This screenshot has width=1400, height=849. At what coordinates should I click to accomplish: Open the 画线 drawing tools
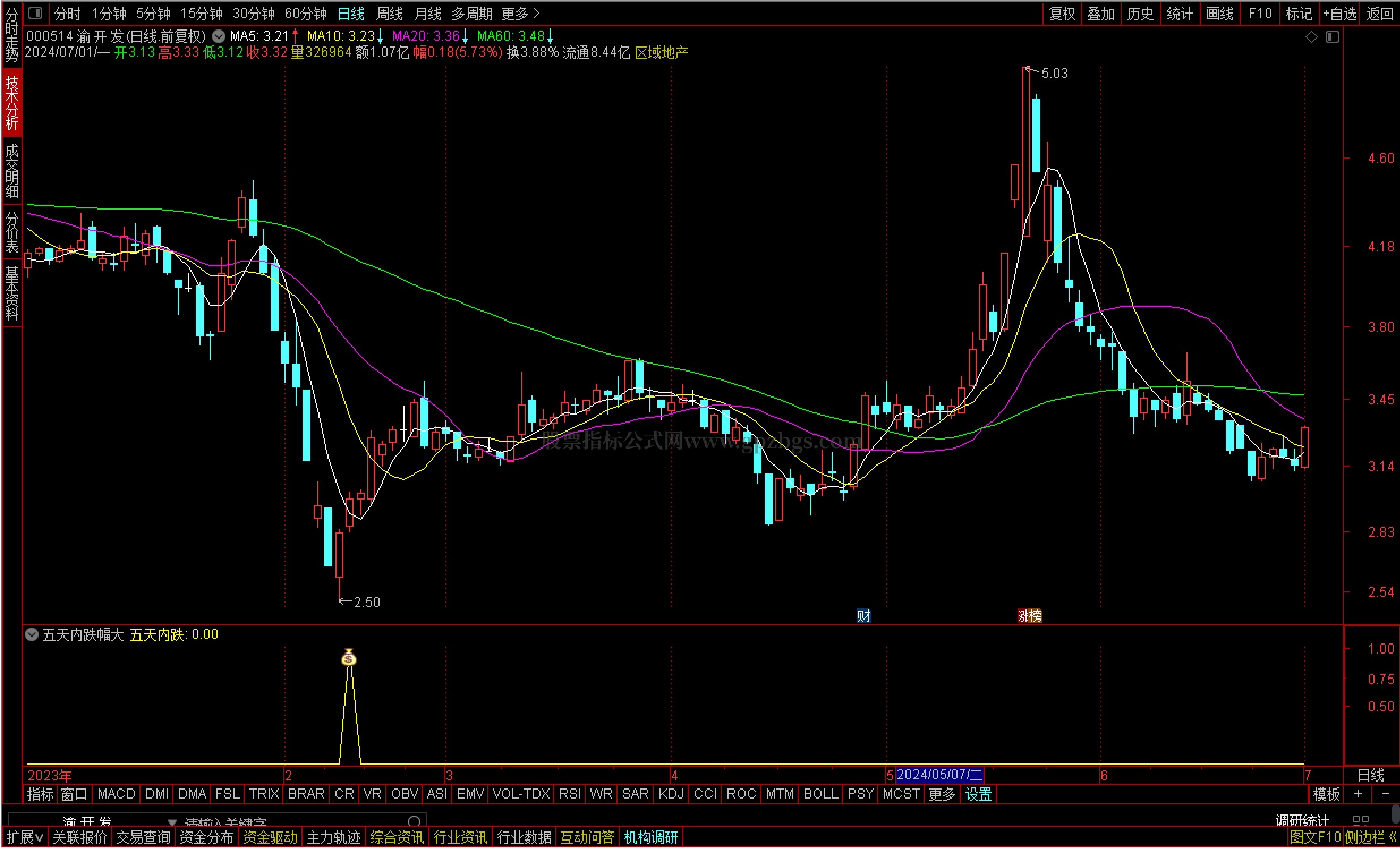pyautogui.click(x=1219, y=13)
